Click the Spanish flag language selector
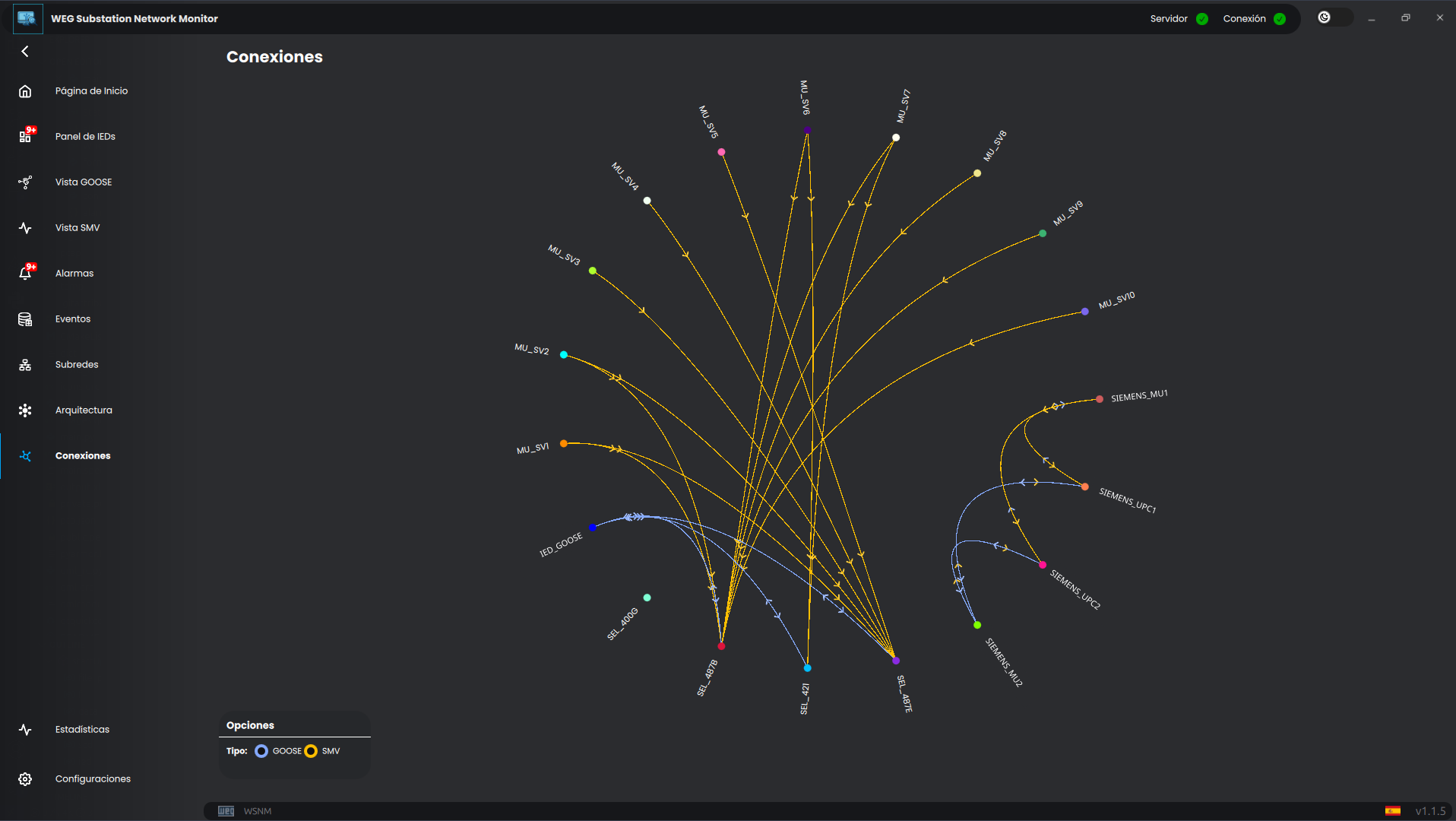This screenshot has height=821, width=1456. [x=1392, y=811]
